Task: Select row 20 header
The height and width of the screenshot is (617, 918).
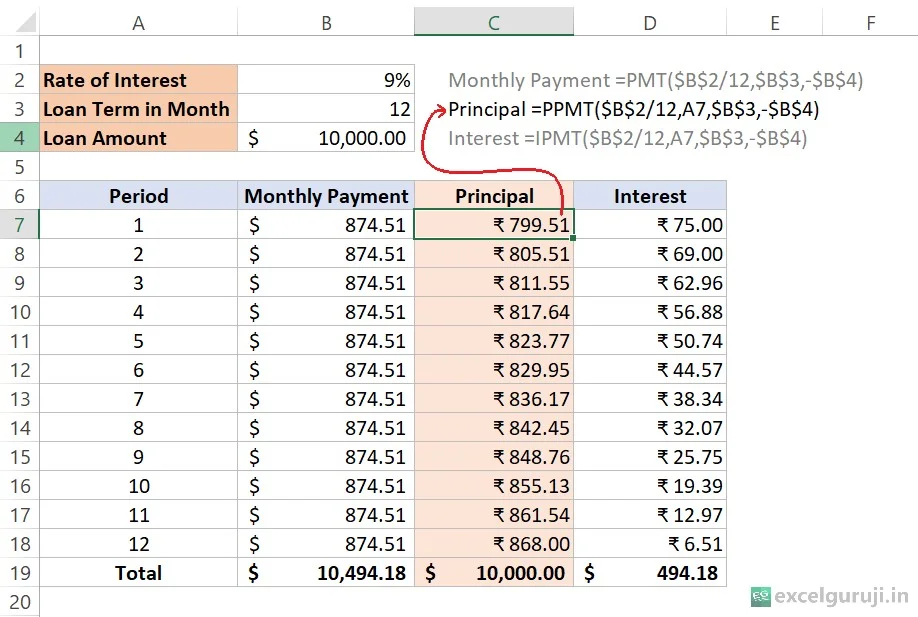Action: (x=19, y=602)
